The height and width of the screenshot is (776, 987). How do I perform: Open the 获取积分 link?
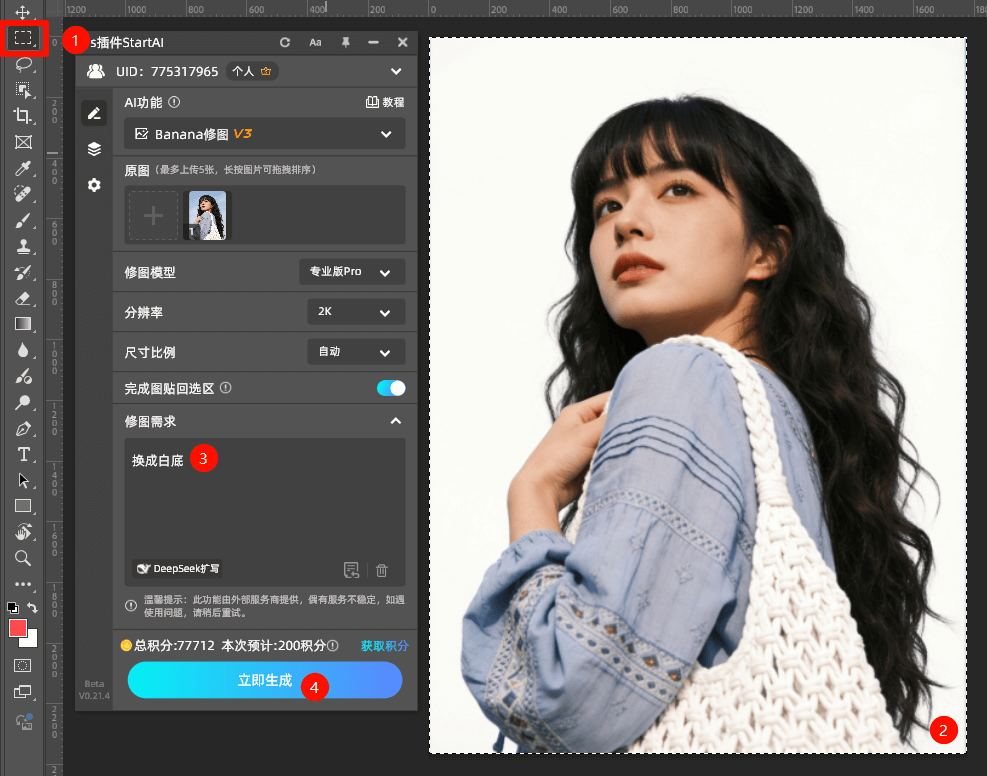click(383, 646)
